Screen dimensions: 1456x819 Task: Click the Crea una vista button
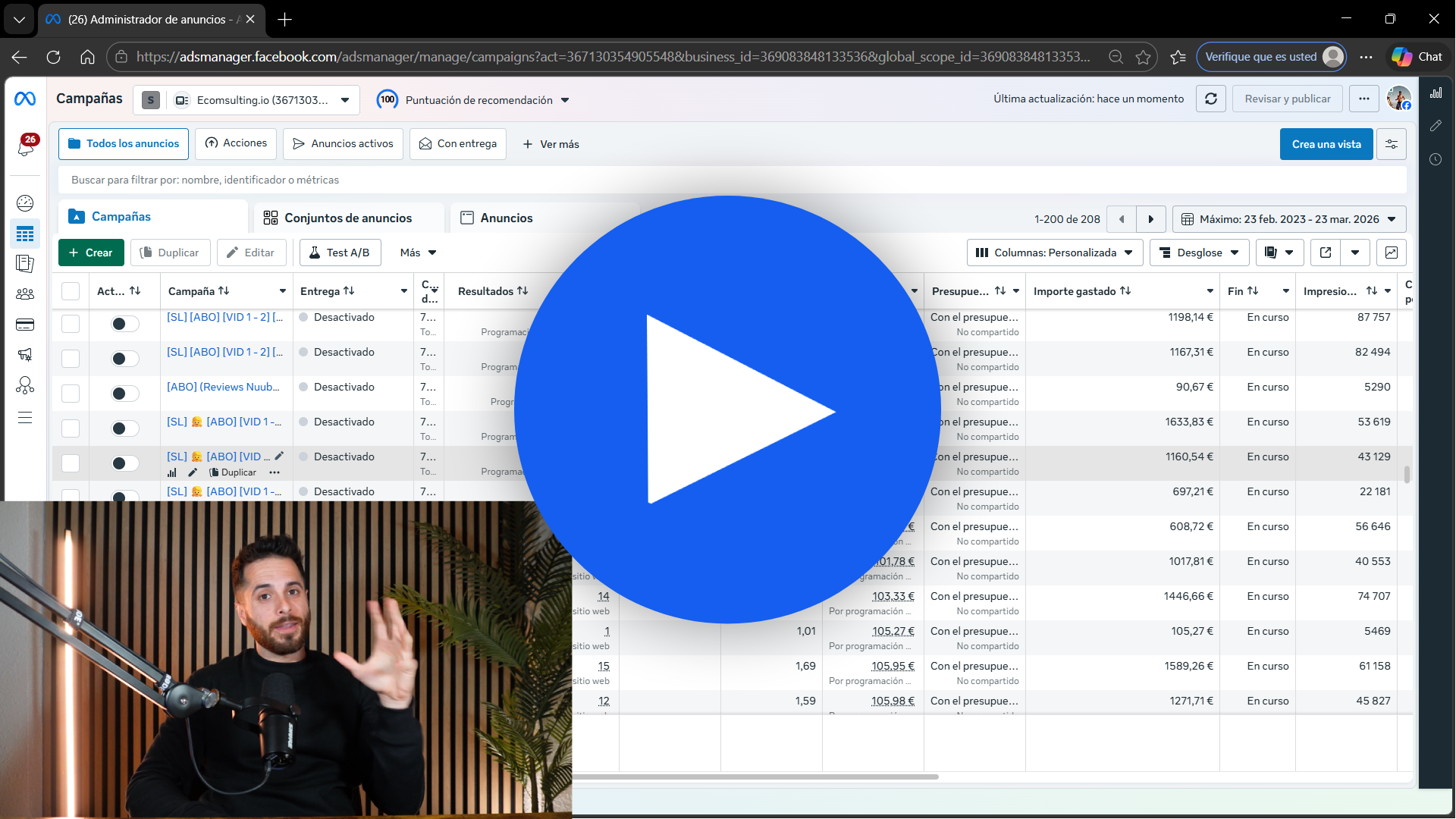click(x=1326, y=144)
